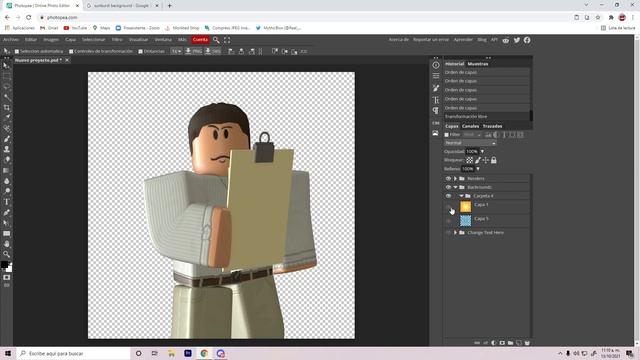640x360 pixels.
Task: Click the lock all layer icon
Action: 493,160
